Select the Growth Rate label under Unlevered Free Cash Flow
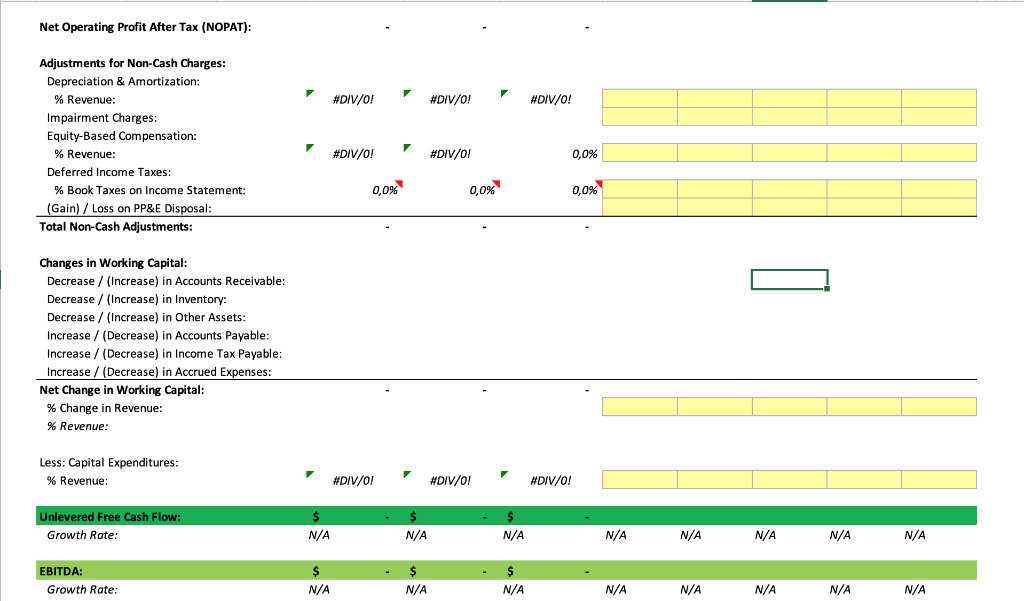Image resolution: width=1024 pixels, height=601 pixels. [82, 535]
